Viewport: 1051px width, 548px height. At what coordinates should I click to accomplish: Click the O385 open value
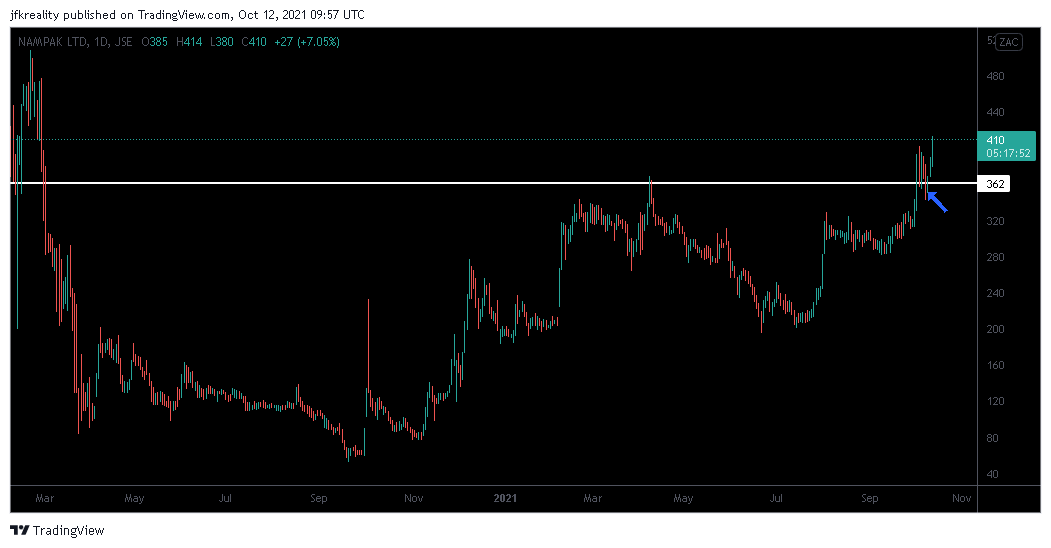(x=155, y=42)
